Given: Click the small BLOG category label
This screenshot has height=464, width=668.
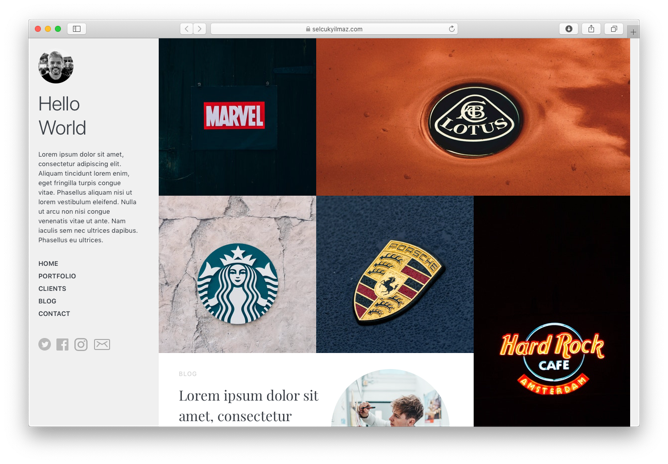Looking at the screenshot, I should click(x=187, y=374).
